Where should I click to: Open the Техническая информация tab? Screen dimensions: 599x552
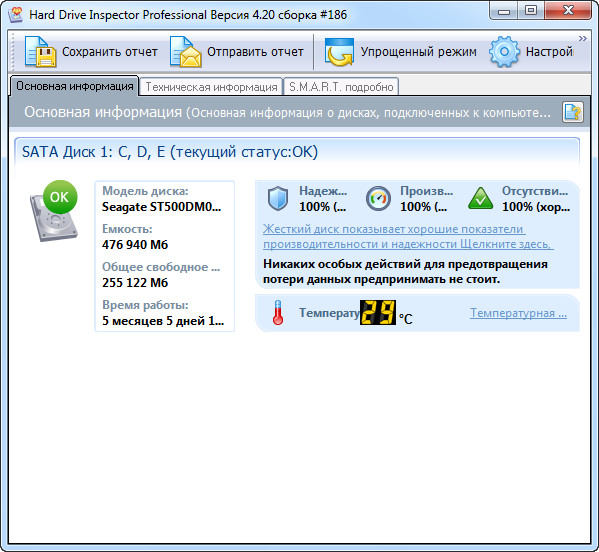[x=211, y=87]
